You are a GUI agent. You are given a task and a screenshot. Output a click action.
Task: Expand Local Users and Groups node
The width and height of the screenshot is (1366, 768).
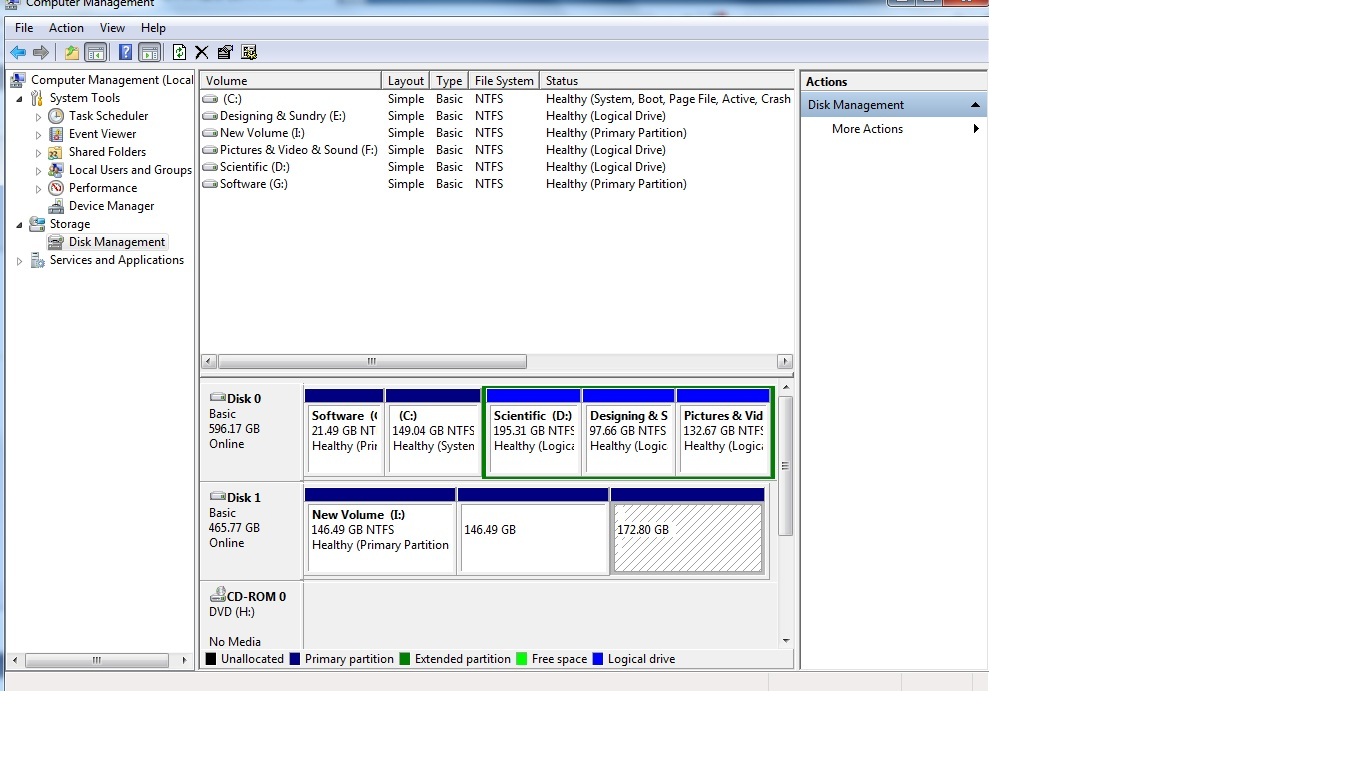pos(39,170)
